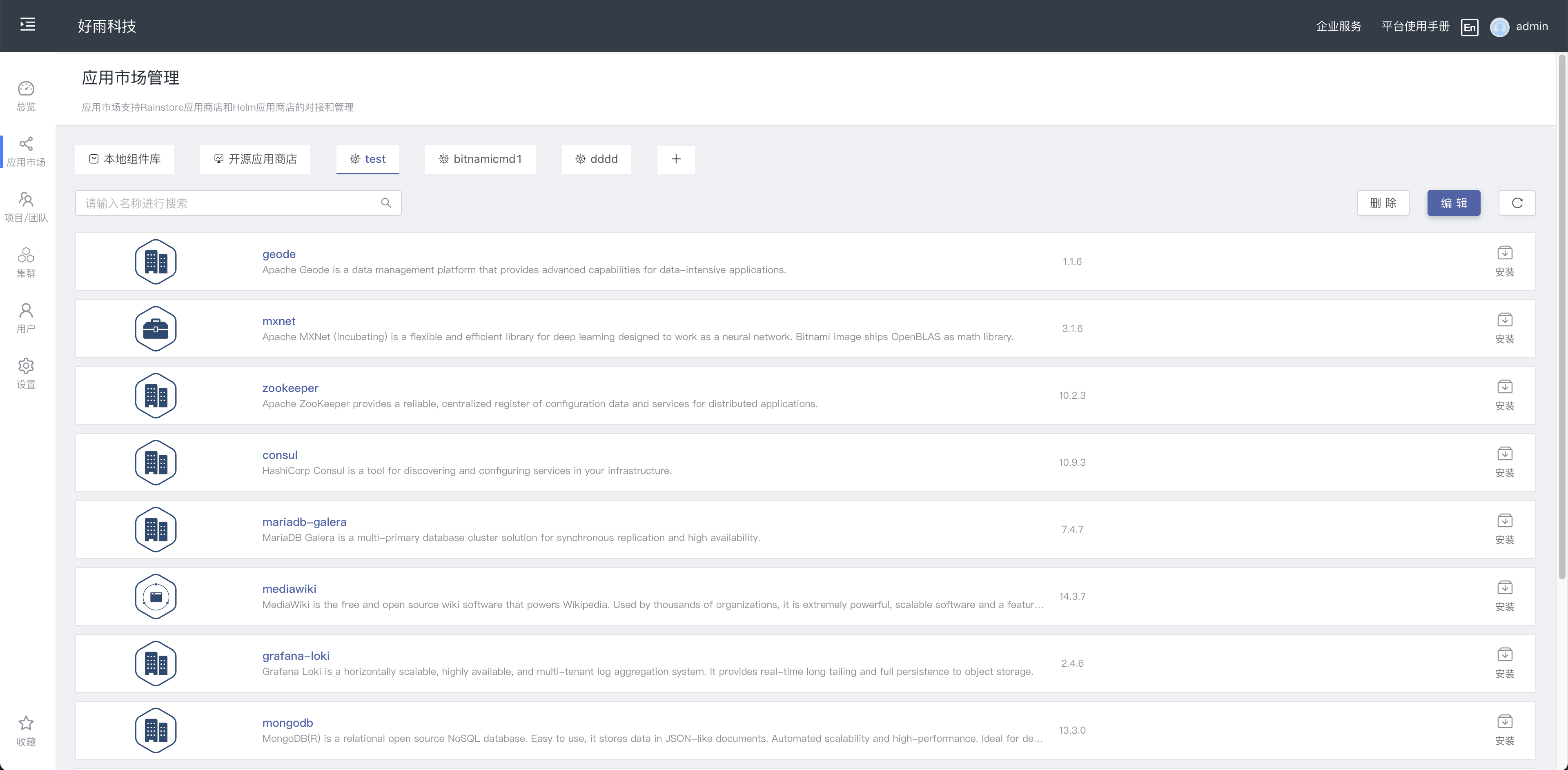Viewport: 1568px width, 770px height.
Task: Refresh the application list
Action: click(1517, 203)
